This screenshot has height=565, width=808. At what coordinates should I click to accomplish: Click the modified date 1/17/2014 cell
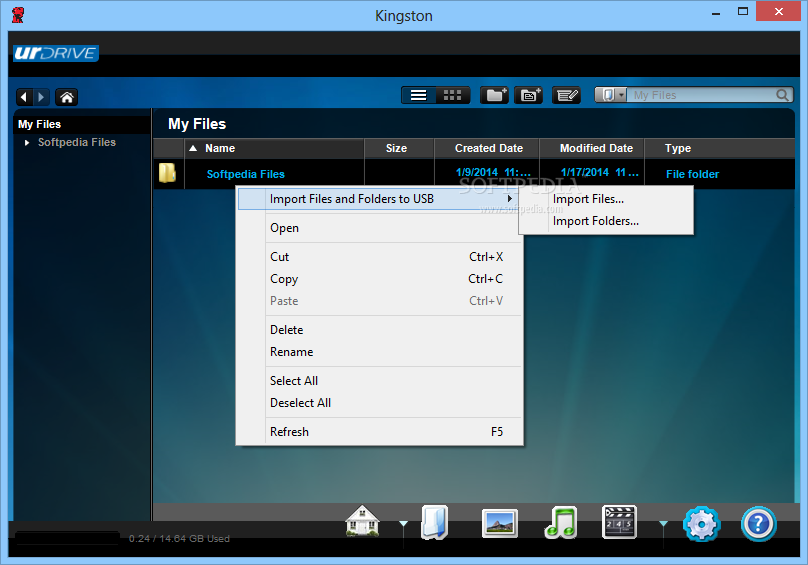pos(599,173)
